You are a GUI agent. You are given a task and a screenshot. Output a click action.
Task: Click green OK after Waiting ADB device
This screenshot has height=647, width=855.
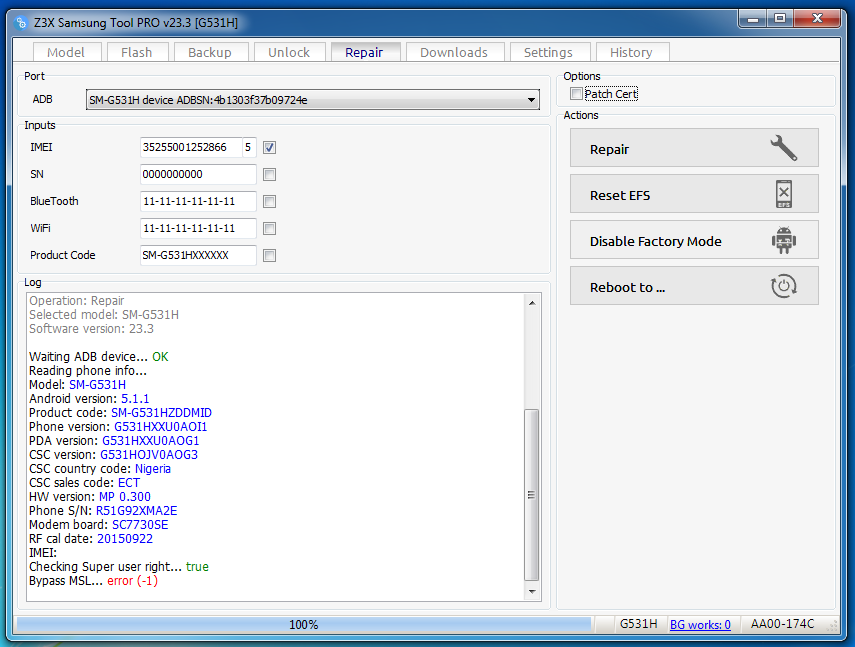[x=160, y=357]
